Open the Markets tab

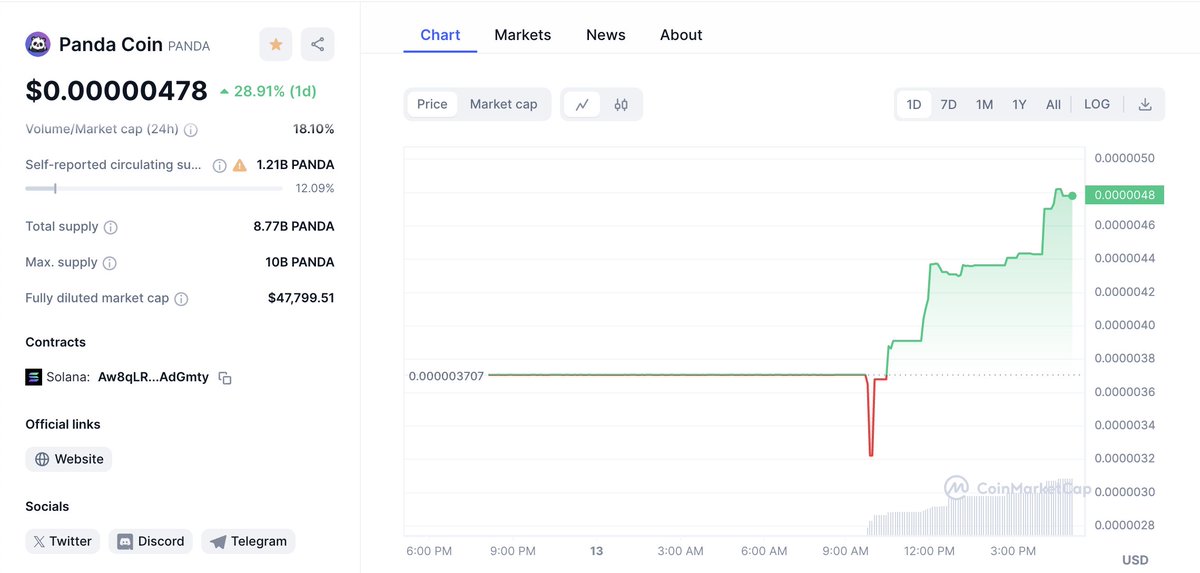tap(523, 35)
